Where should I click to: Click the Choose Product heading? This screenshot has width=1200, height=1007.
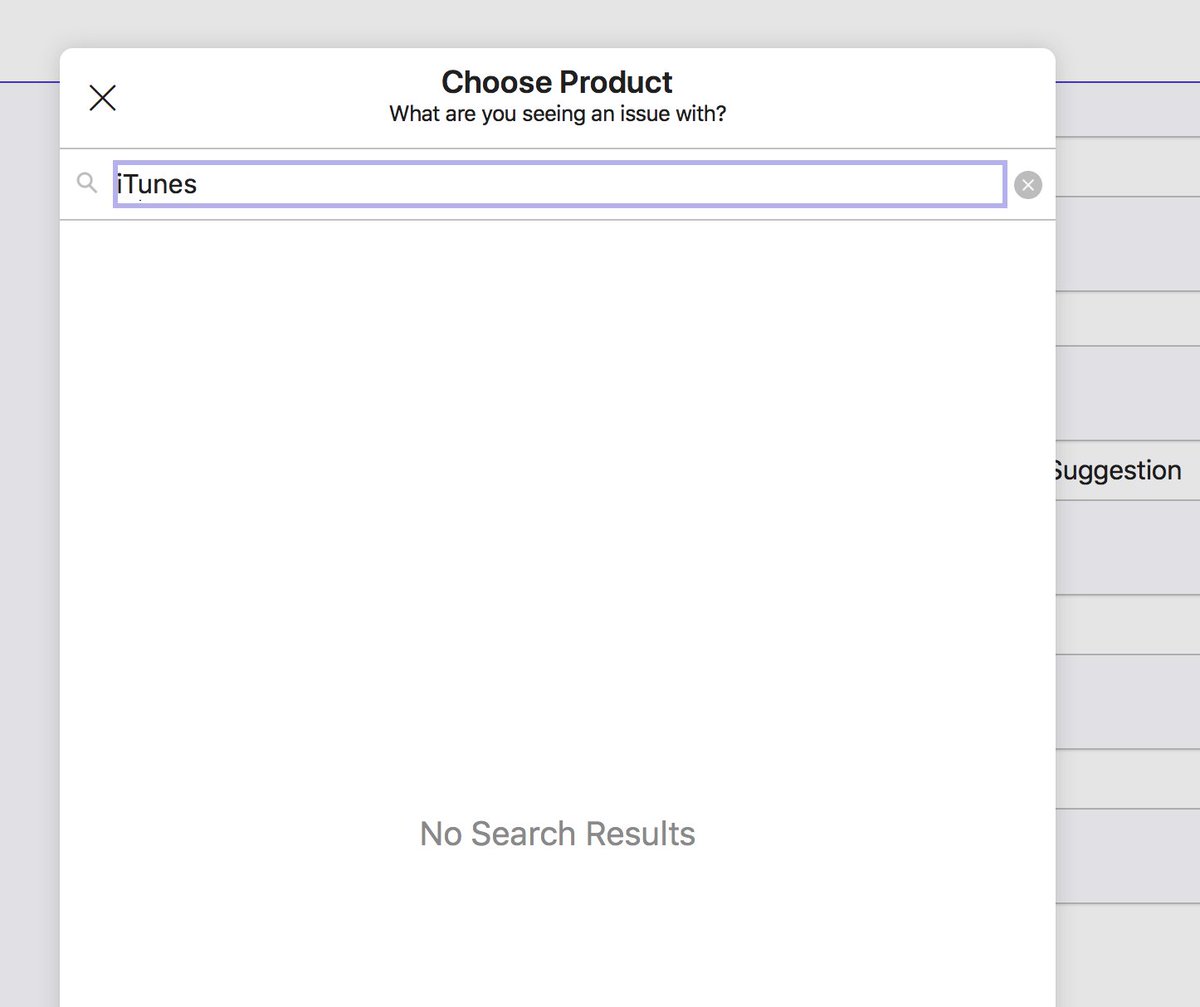click(x=557, y=82)
